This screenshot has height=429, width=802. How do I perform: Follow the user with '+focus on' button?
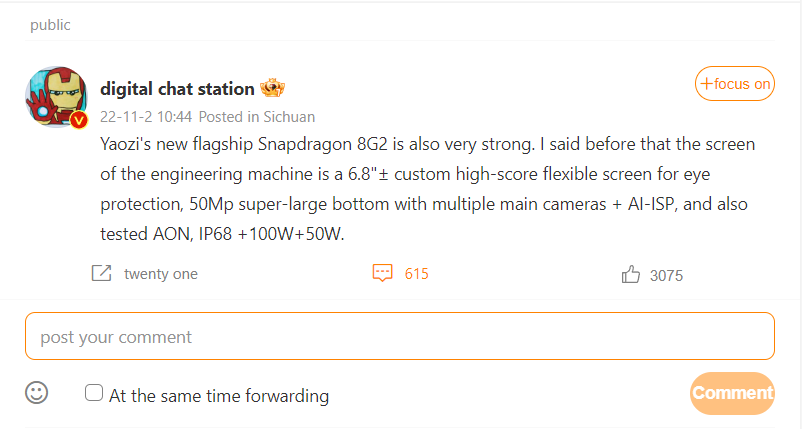click(735, 84)
